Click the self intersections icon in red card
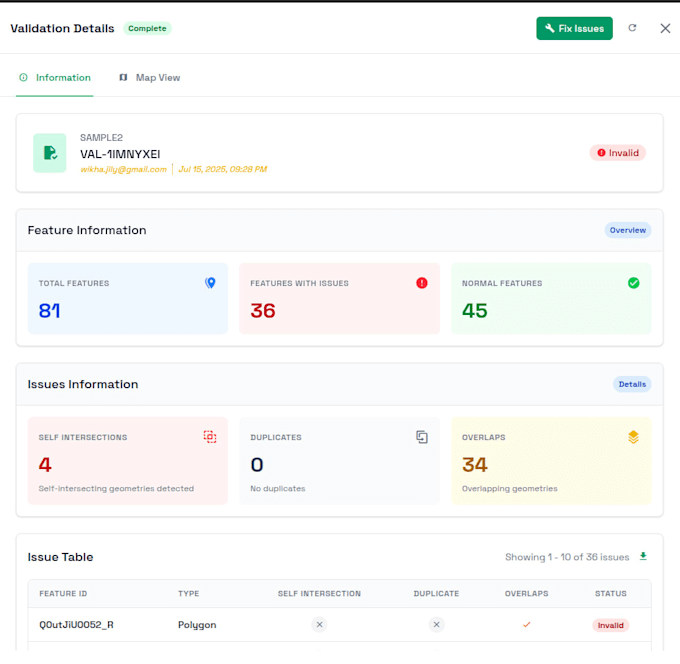This screenshot has width=680, height=664. click(210, 437)
